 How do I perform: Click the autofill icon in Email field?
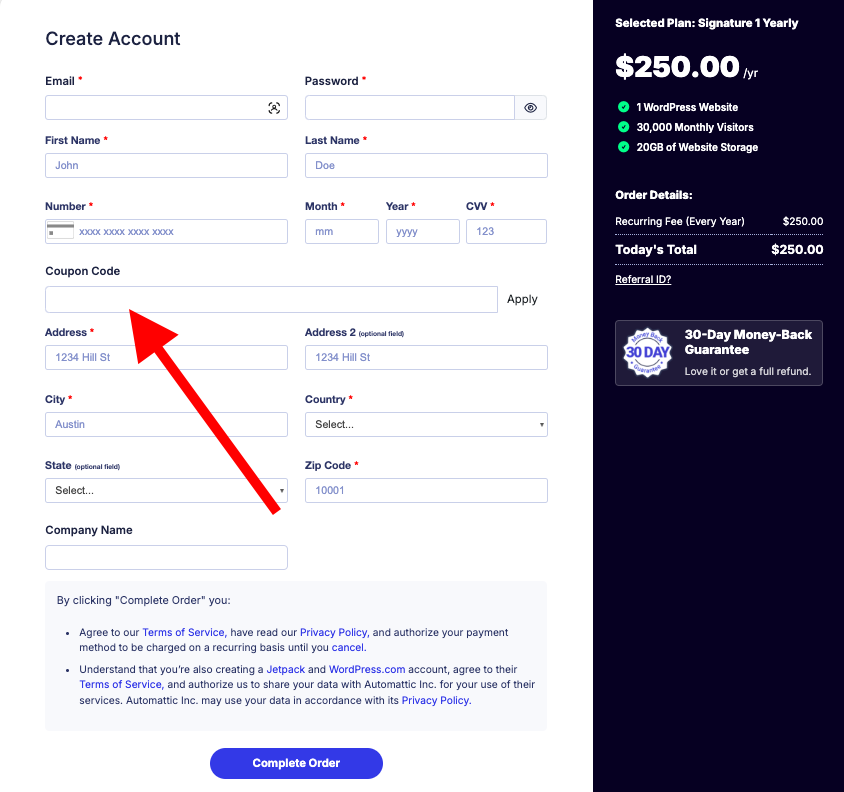[x=274, y=108]
